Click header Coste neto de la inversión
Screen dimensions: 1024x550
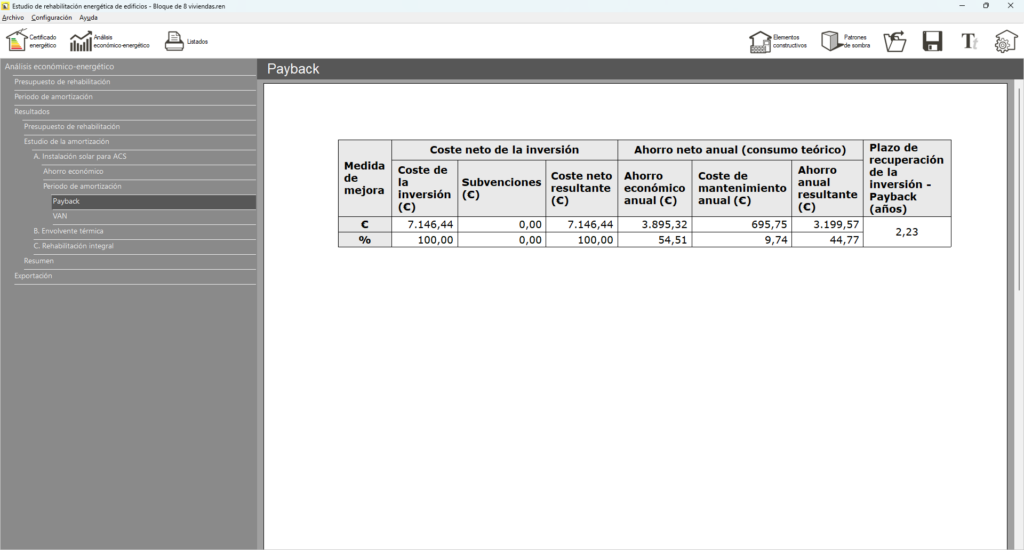click(x=504, y=150)
